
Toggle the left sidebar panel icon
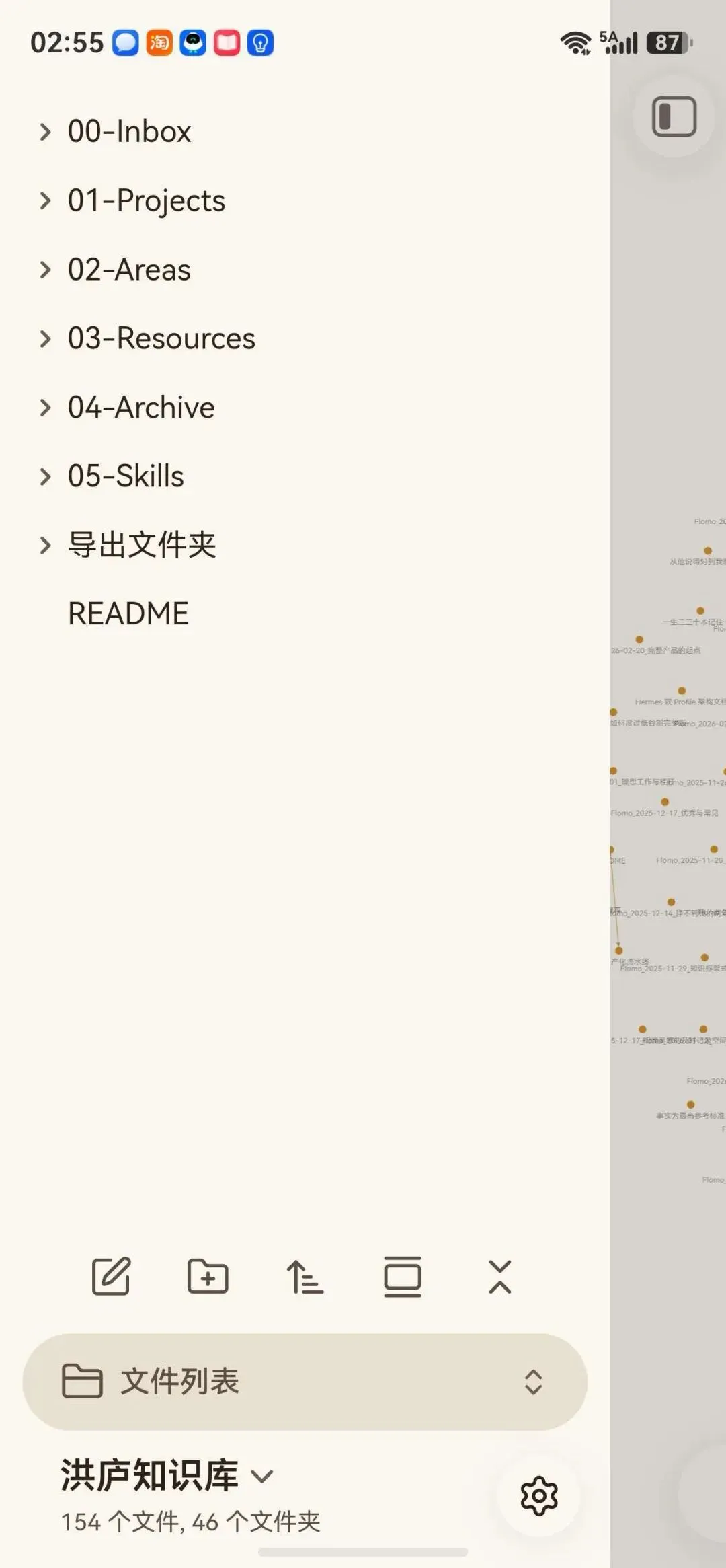click(x=674, y=116)
